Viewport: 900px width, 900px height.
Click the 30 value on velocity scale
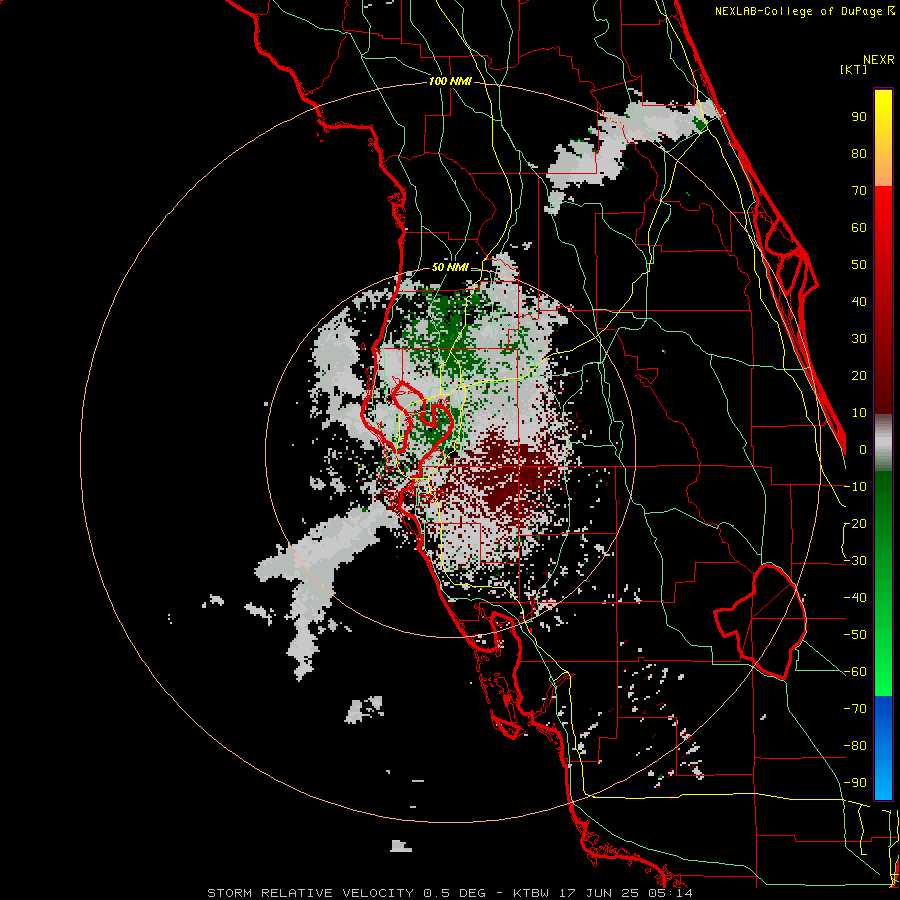tap(859, 339)
